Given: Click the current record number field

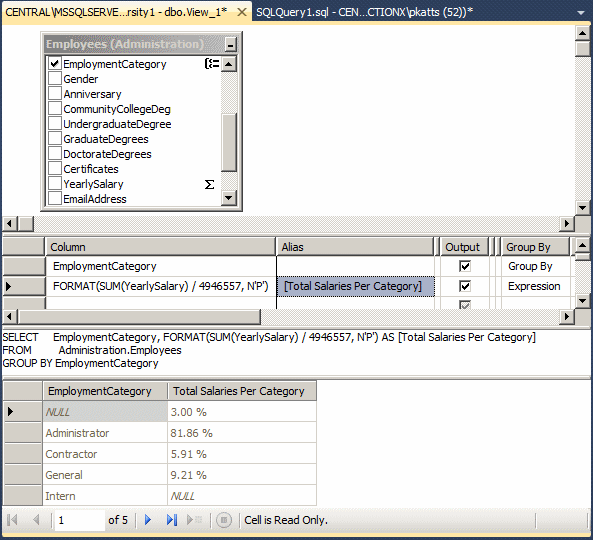Looking at the screenshot, I should click(x=79, y=520).
